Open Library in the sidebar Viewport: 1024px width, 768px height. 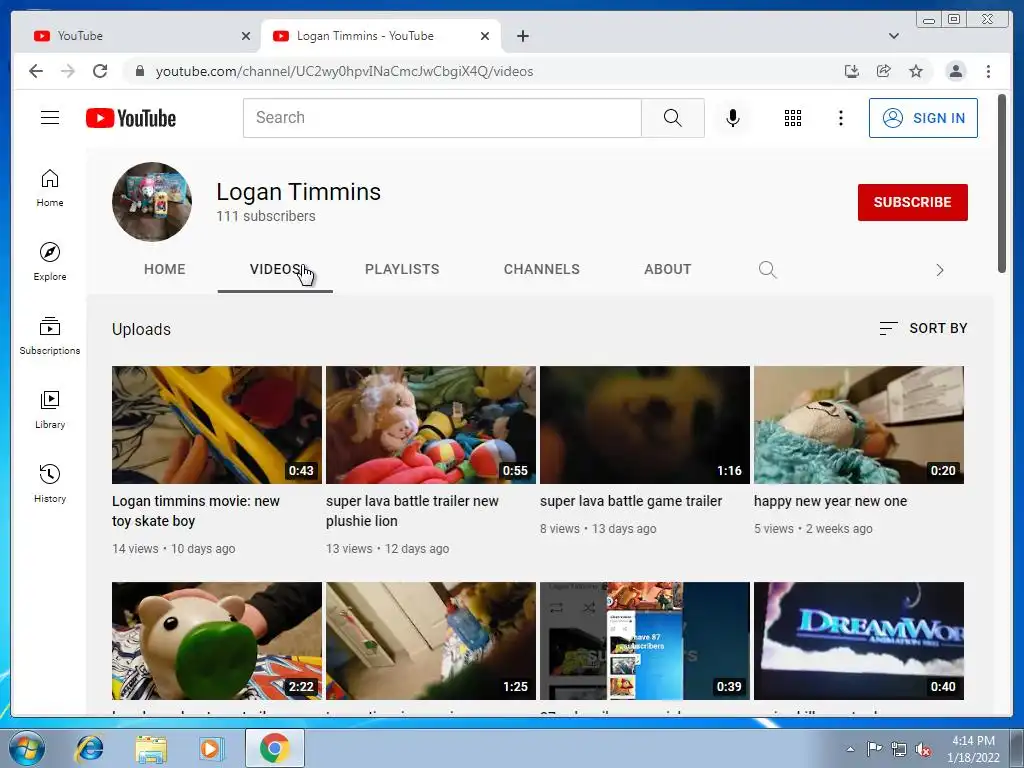(50, 409)
